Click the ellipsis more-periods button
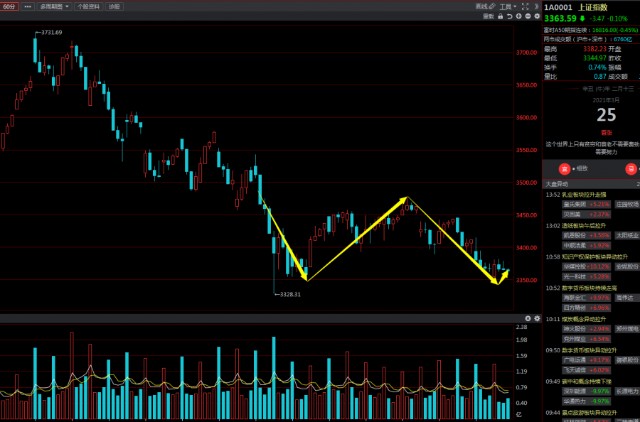Image resolution: width=640 pixels, height=422 pixels. [28, 6]
